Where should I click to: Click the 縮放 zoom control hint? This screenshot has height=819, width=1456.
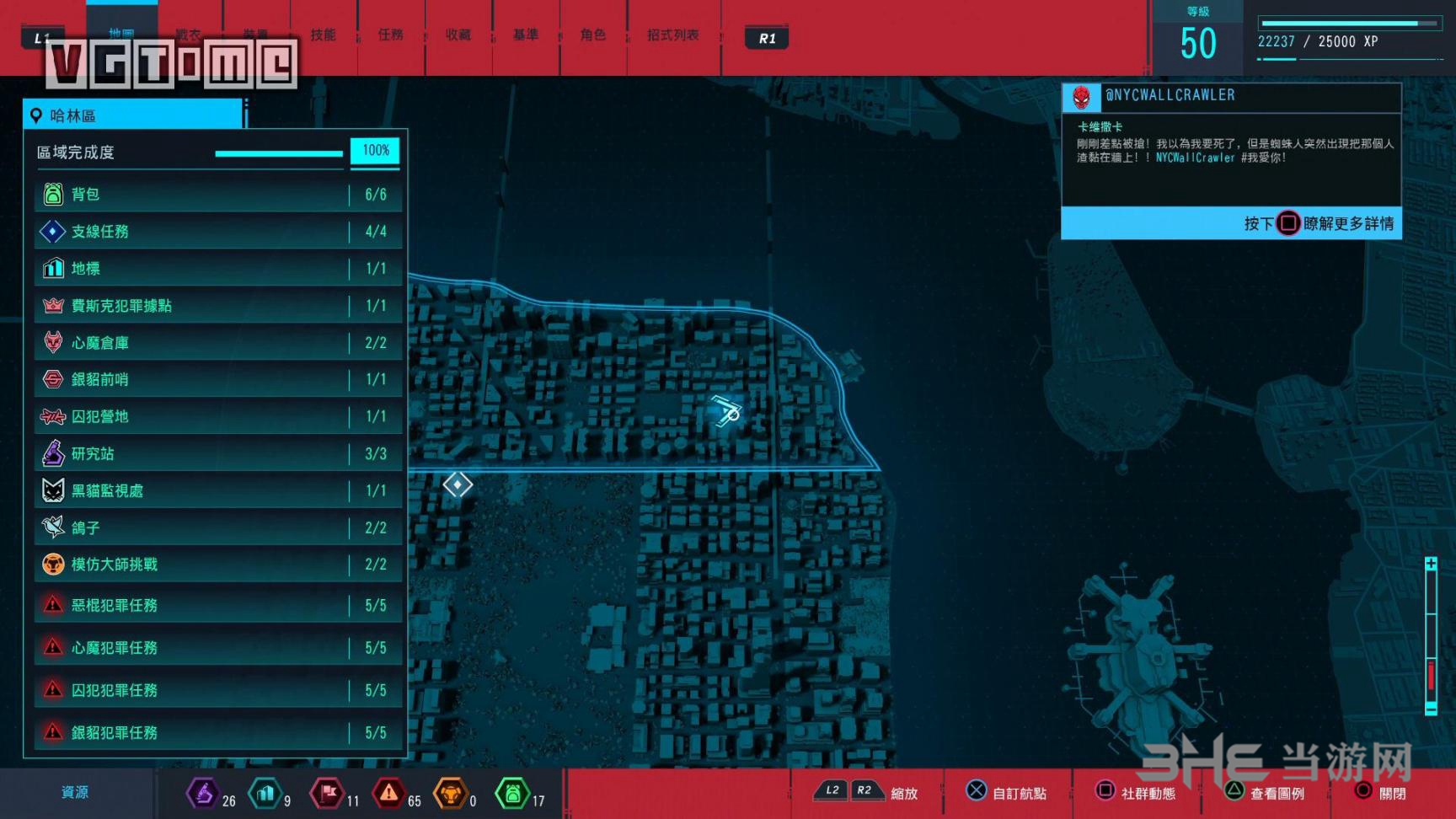tap(865, 793)
